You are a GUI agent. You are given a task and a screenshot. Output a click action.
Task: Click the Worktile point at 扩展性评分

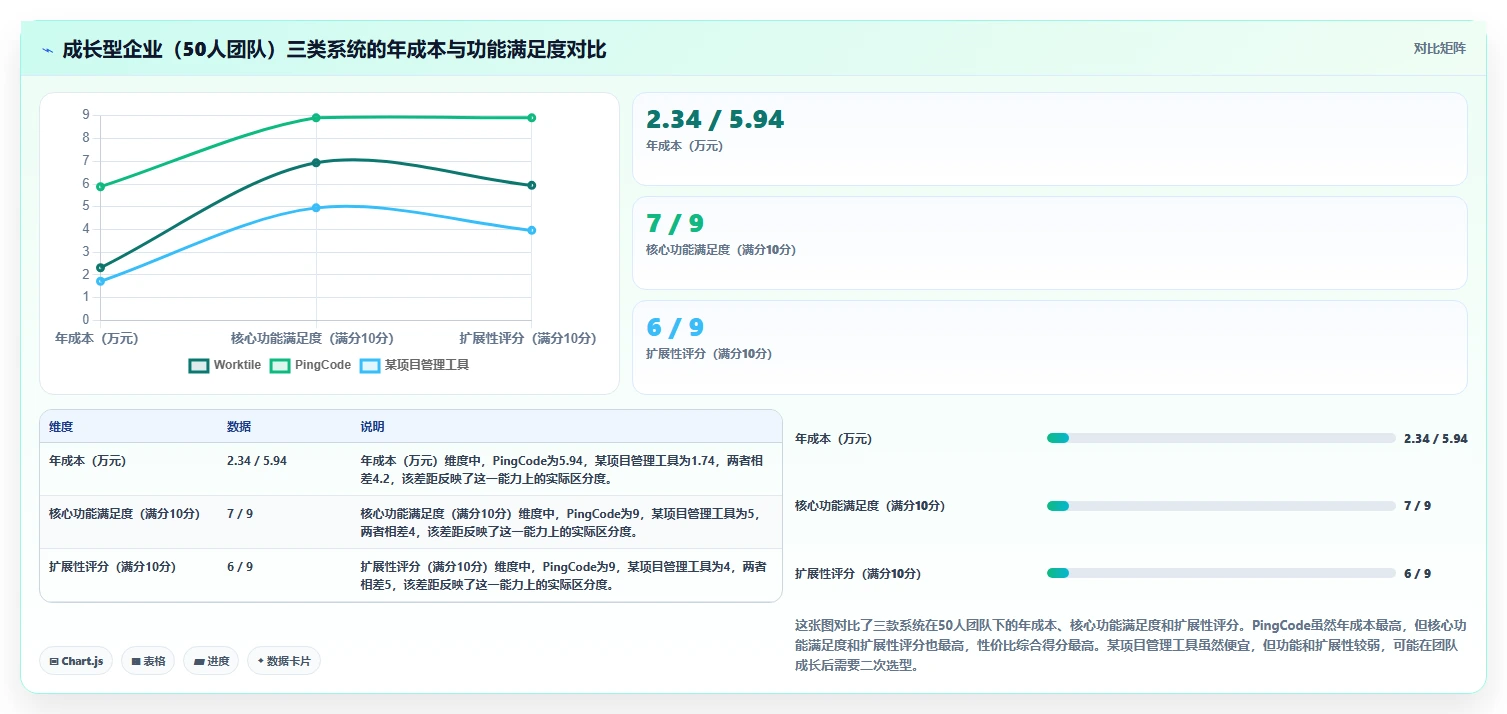coord(532,185)
